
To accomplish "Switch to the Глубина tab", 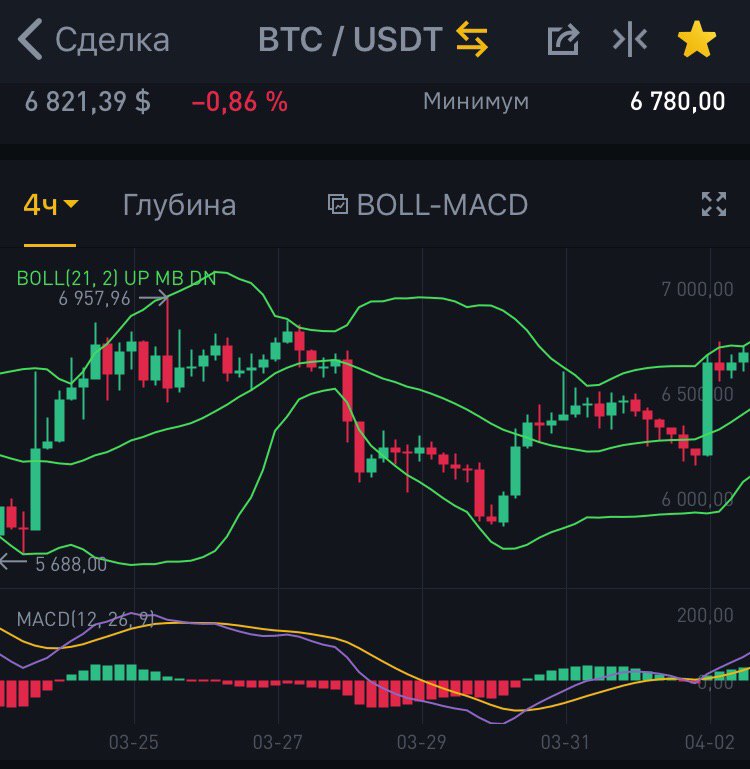I will coord(179,205).
